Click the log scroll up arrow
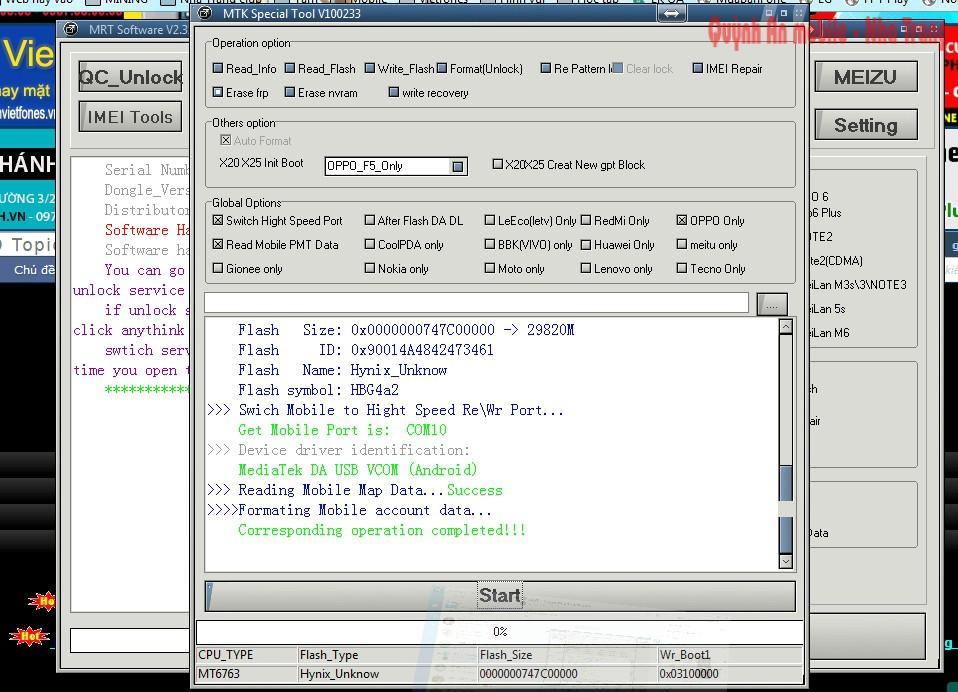Screen dimensions: 958x692 point(786,327)
